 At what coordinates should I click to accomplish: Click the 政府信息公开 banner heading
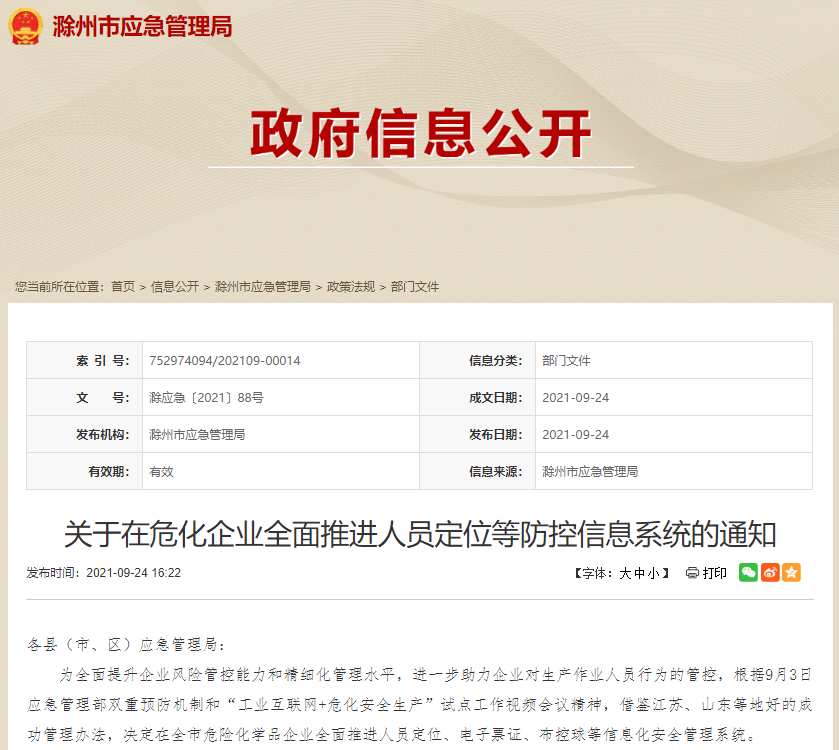tap(421, 134)
